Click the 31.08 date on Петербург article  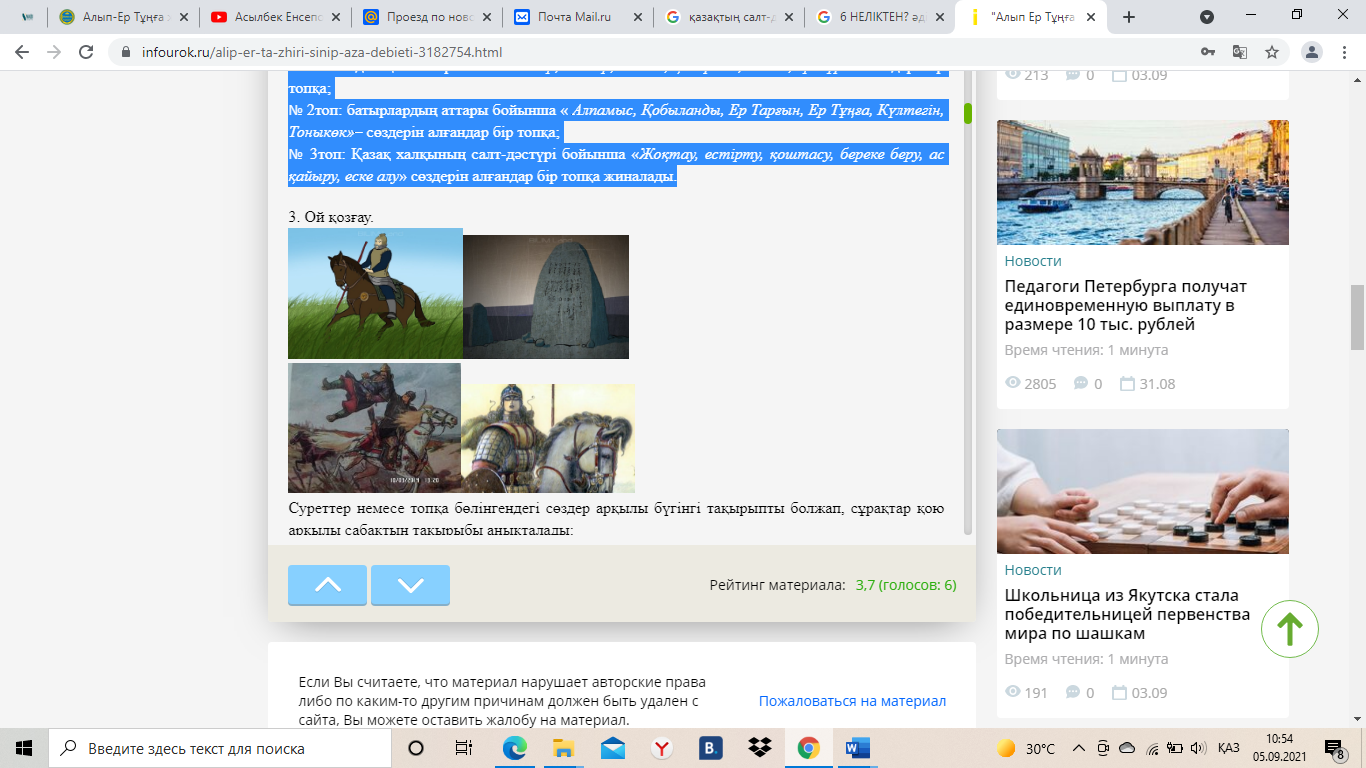coord(1147,383)
